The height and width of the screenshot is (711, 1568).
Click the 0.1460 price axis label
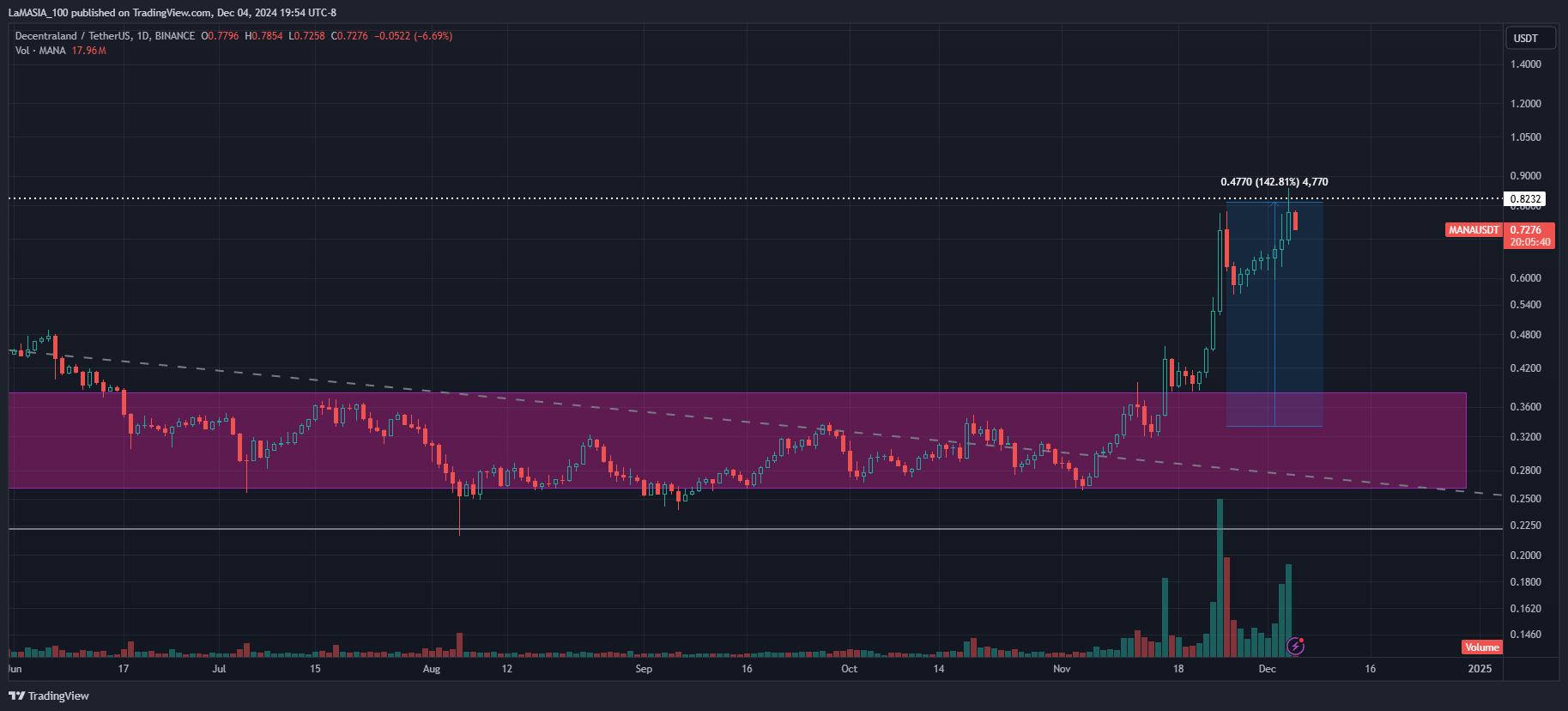pyautogui.click(x=1525, y=635)
